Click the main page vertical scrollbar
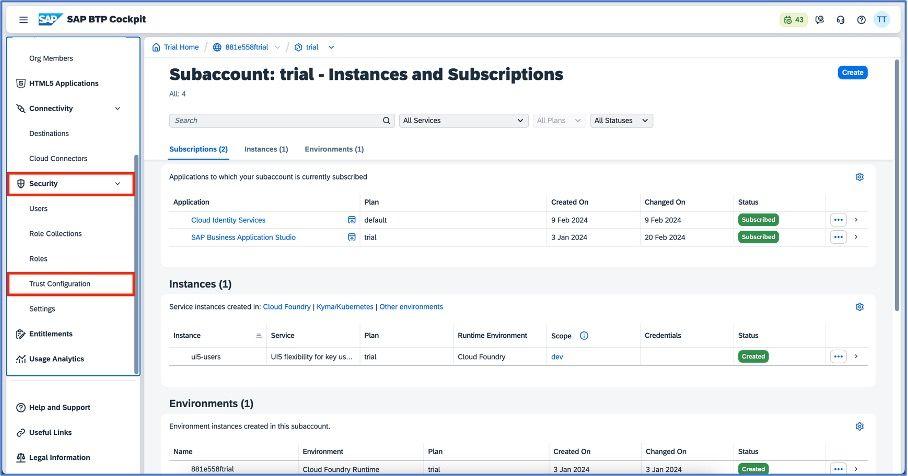The height and width of the screenshot is (476, 908). [898, 185]
